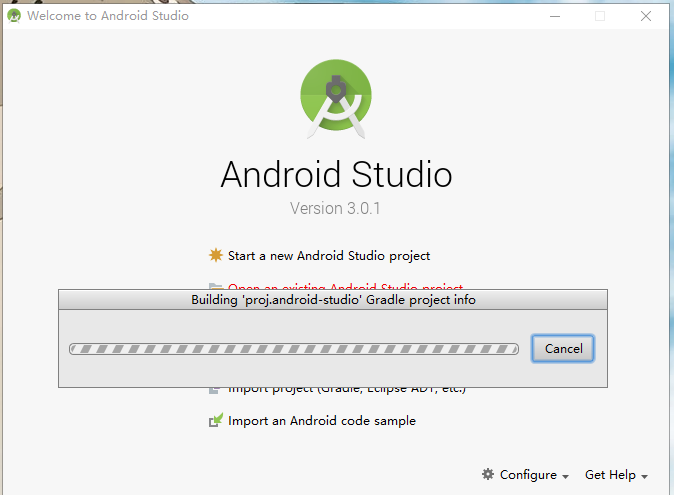Open the Configure dropdown menu
The height and width of the screenshot is (495, 674).
tap(526, 475)
